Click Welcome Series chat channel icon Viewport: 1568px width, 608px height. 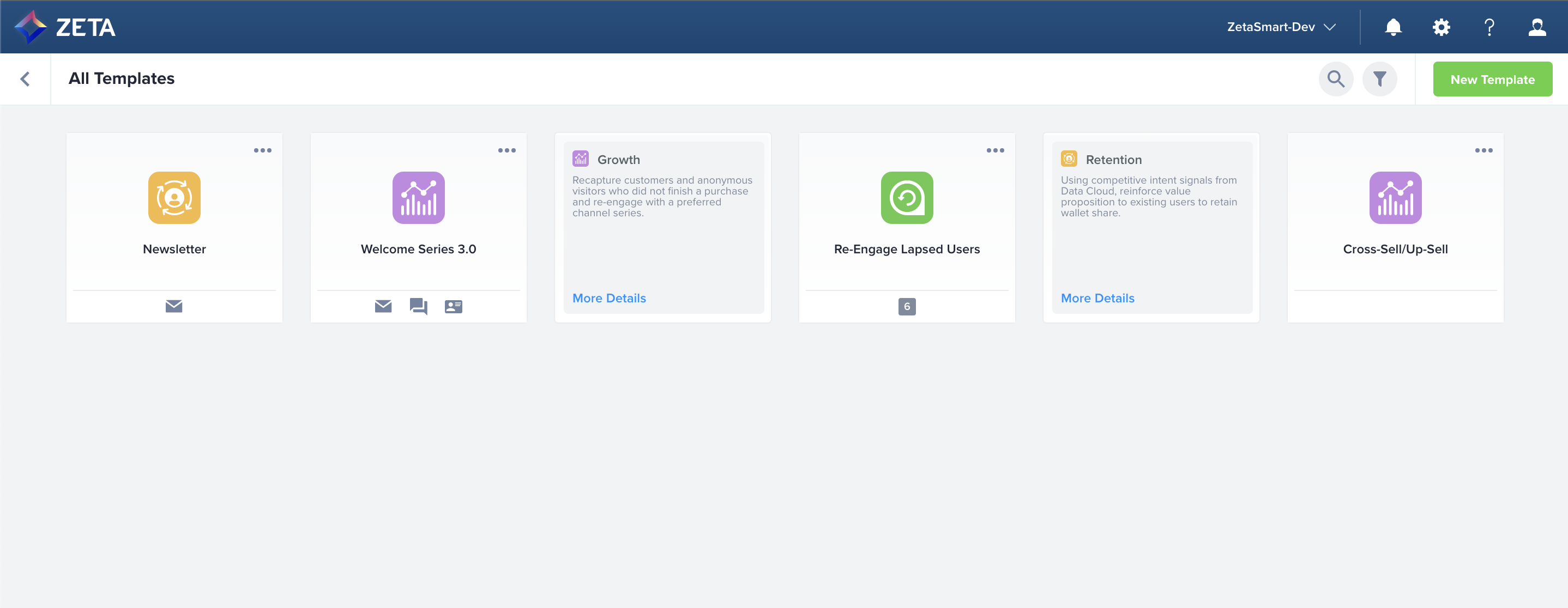418,306
